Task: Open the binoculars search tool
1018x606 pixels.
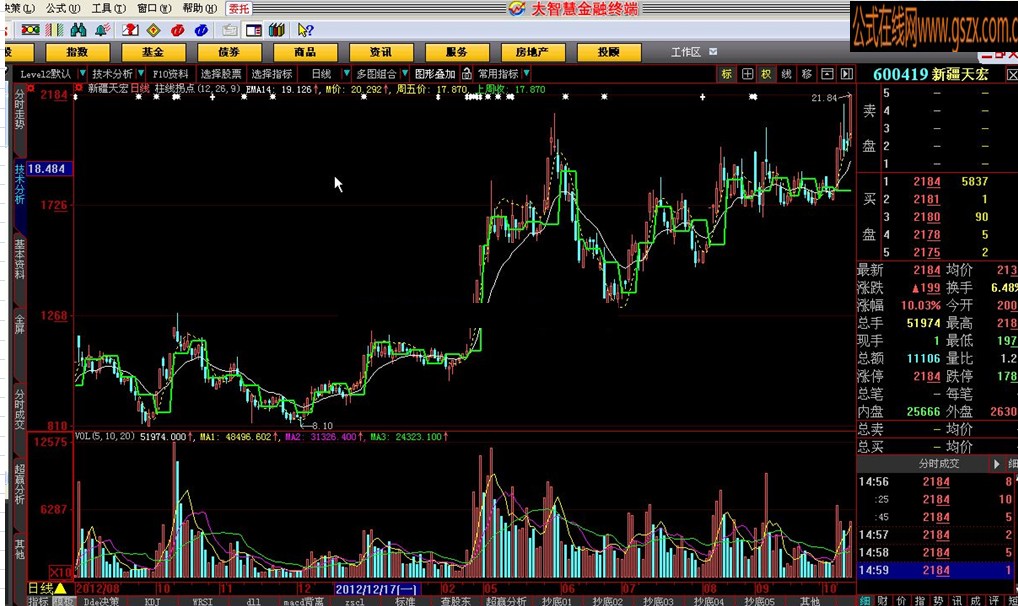Action: point(79,30)
